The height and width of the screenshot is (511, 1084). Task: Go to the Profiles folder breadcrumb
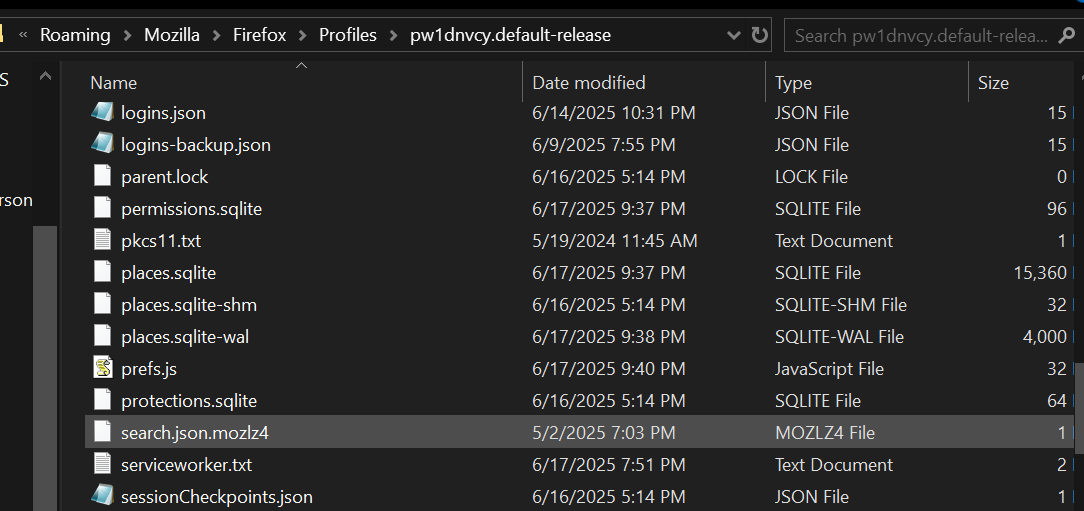point(348,35)
